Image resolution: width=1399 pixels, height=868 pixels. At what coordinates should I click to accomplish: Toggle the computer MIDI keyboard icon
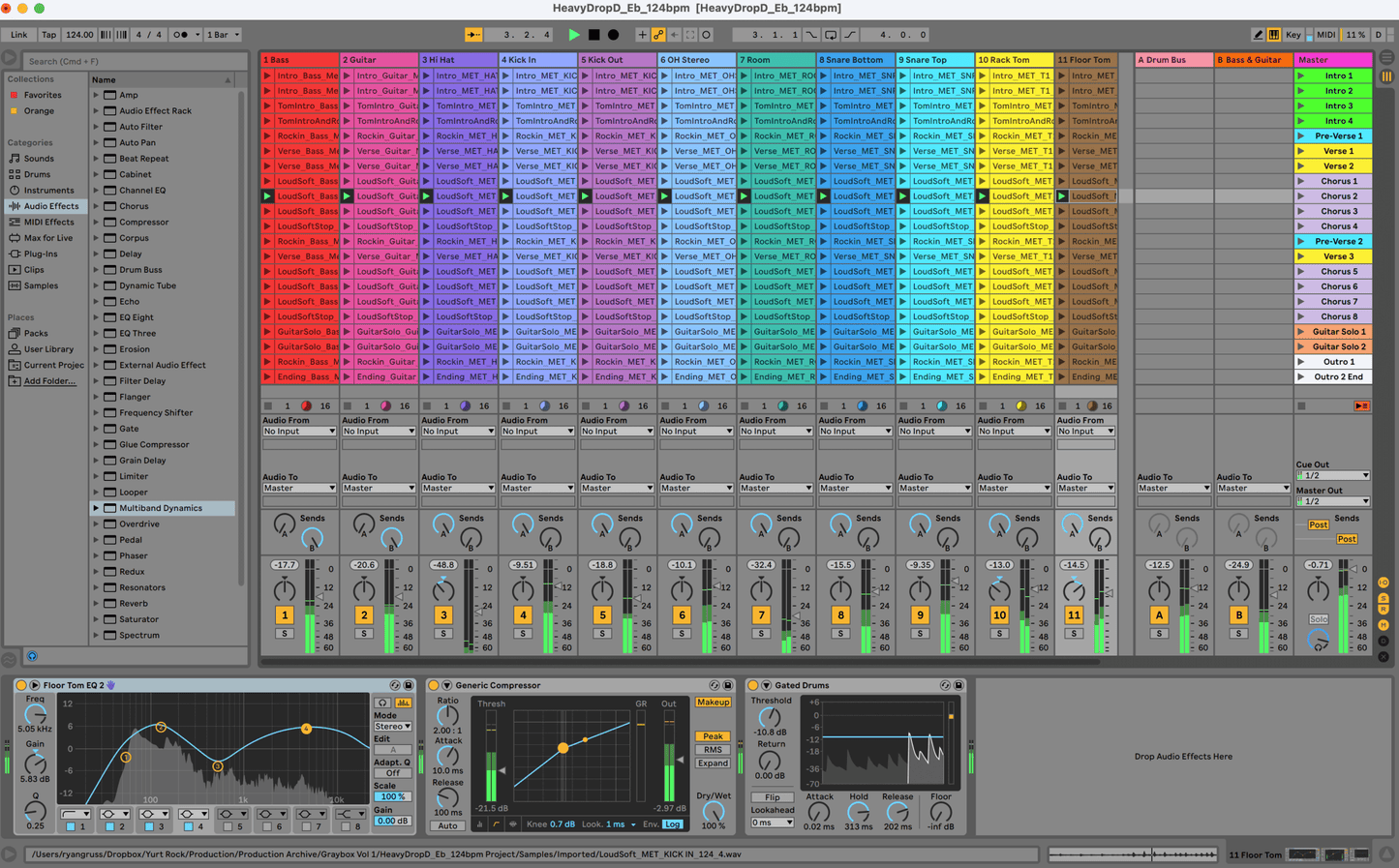1274,35
